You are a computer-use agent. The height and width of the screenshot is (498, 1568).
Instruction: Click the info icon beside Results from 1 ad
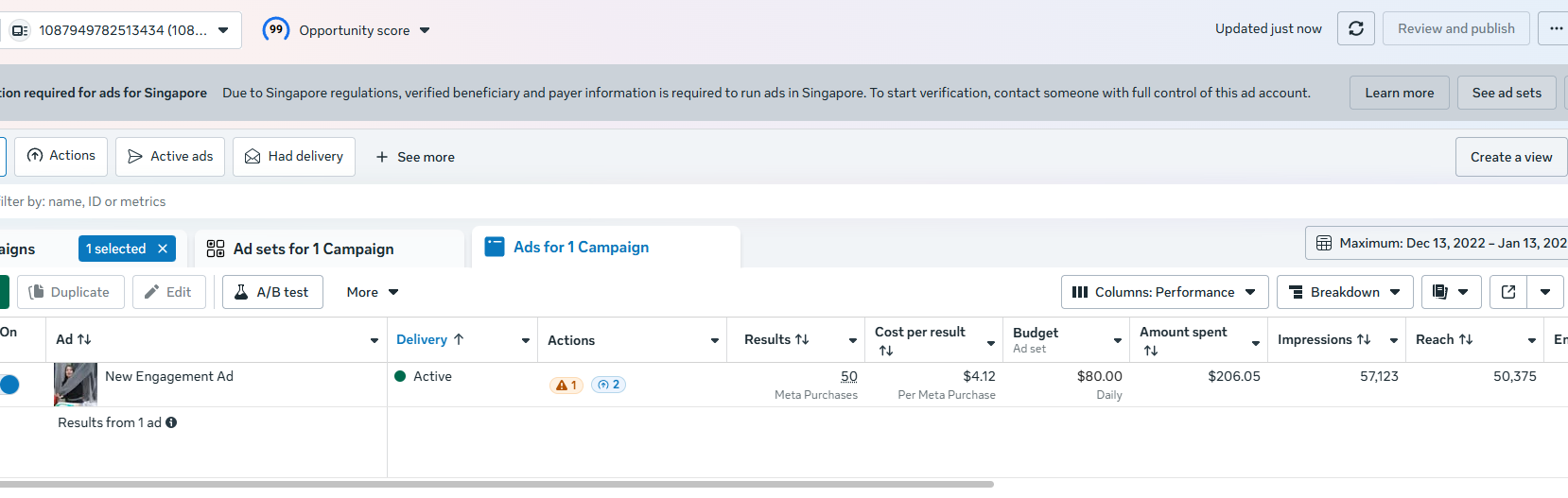(171, 422)
